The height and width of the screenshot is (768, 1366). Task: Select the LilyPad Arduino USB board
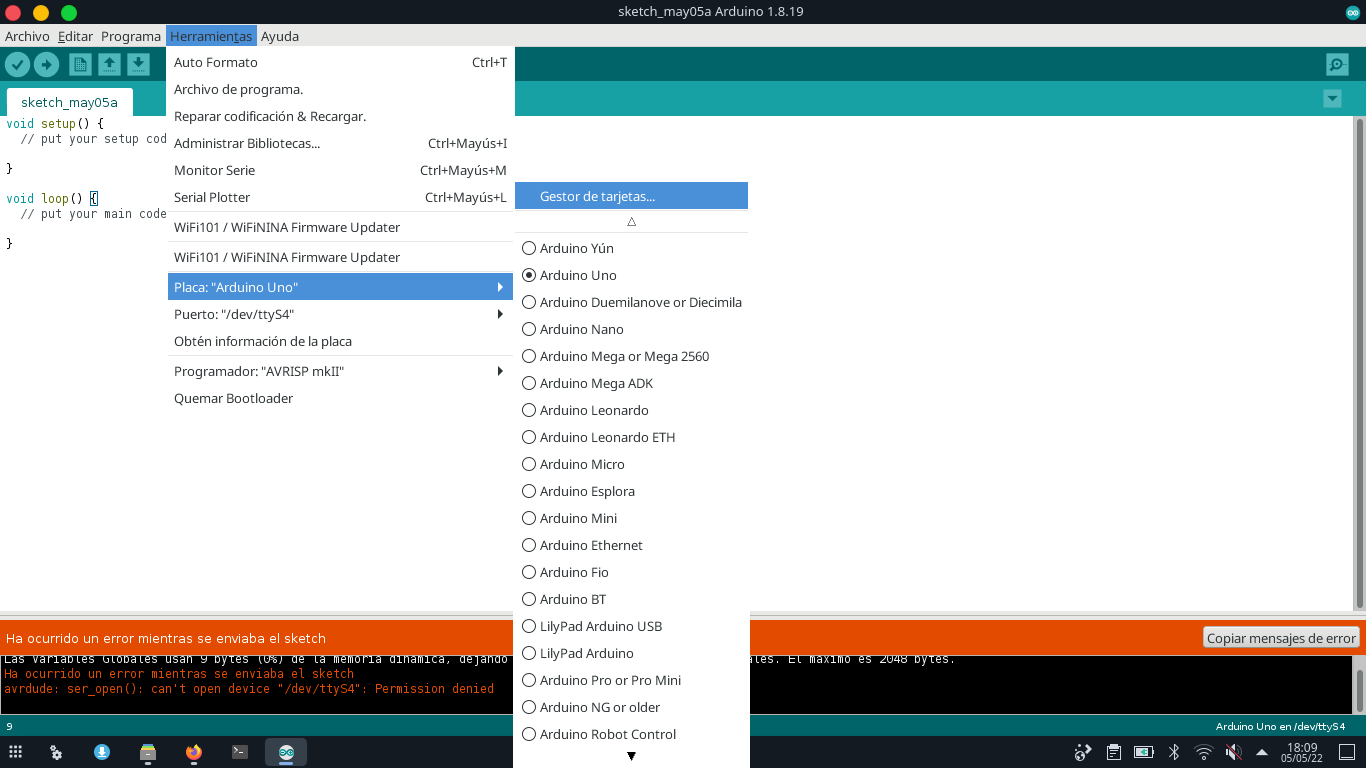tap(631, 626)
